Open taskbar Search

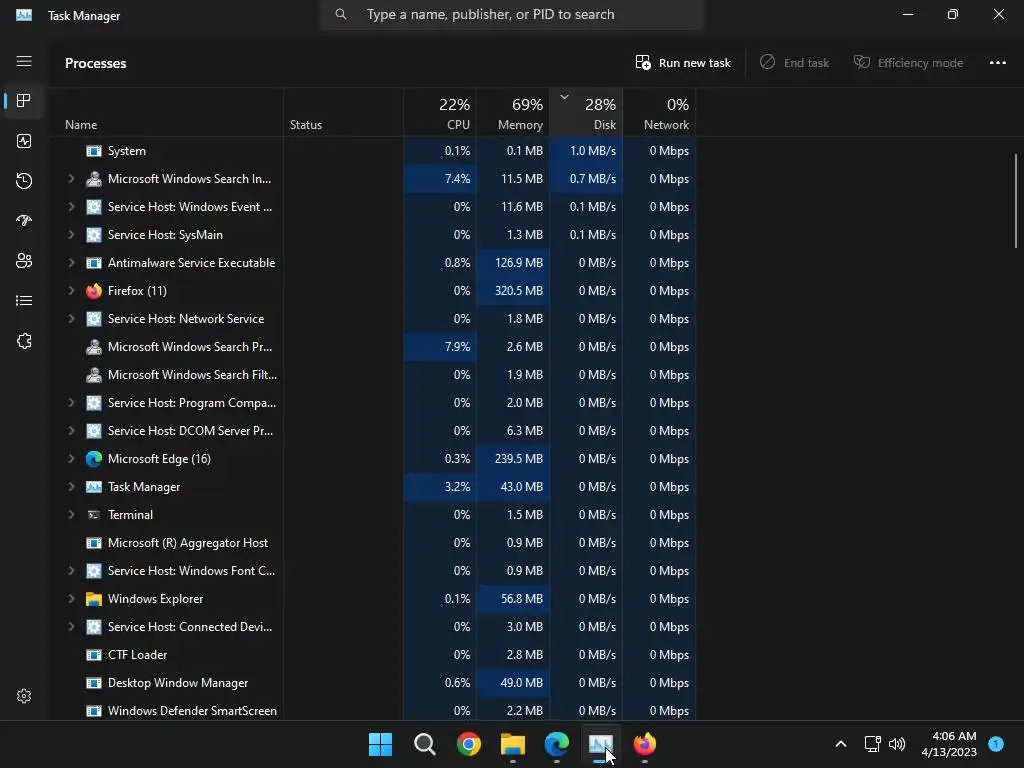pos(424,744)
